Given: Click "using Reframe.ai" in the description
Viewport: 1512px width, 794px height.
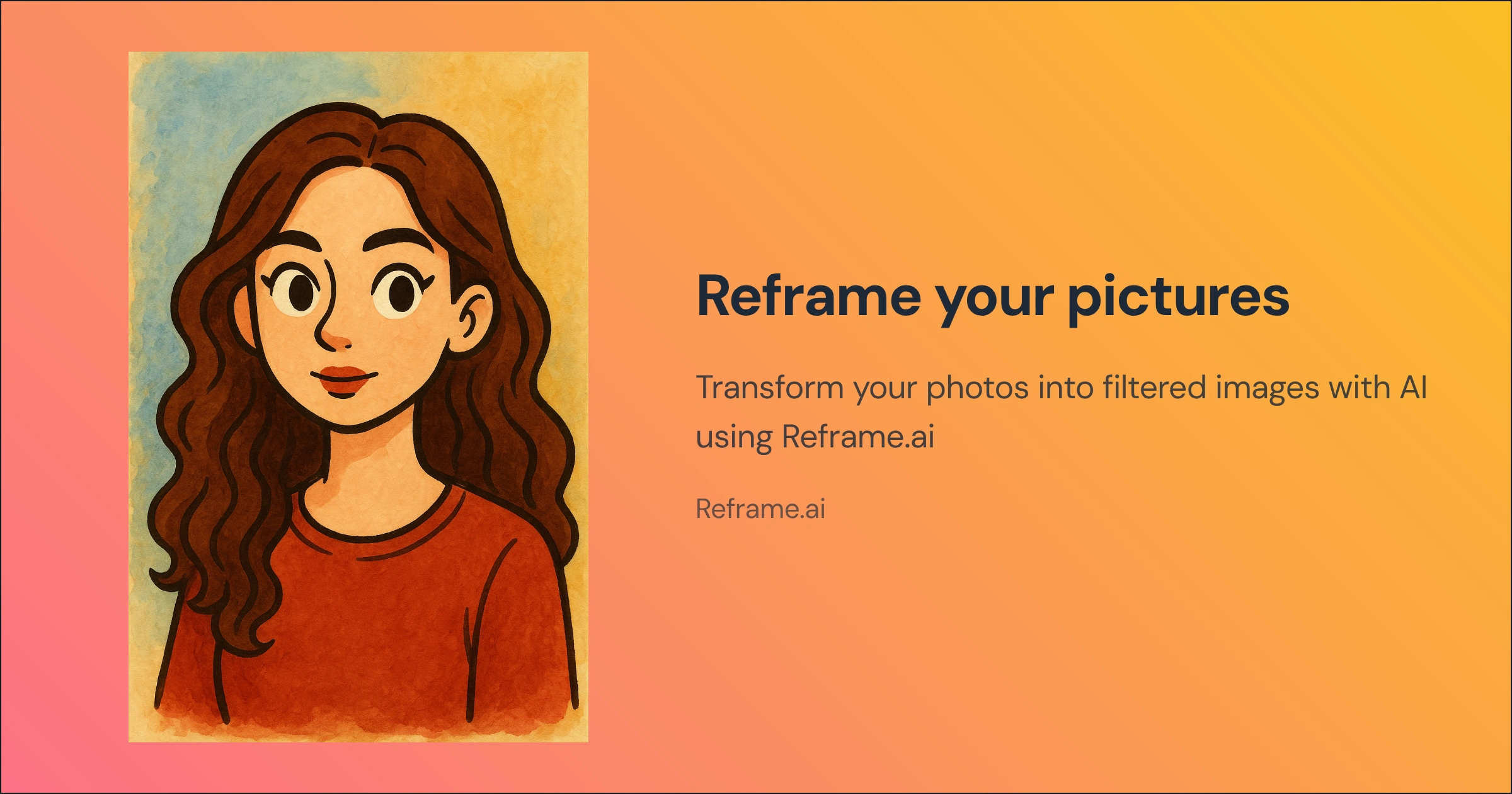Looking at the screenshot, I should (x=815, y=437).
